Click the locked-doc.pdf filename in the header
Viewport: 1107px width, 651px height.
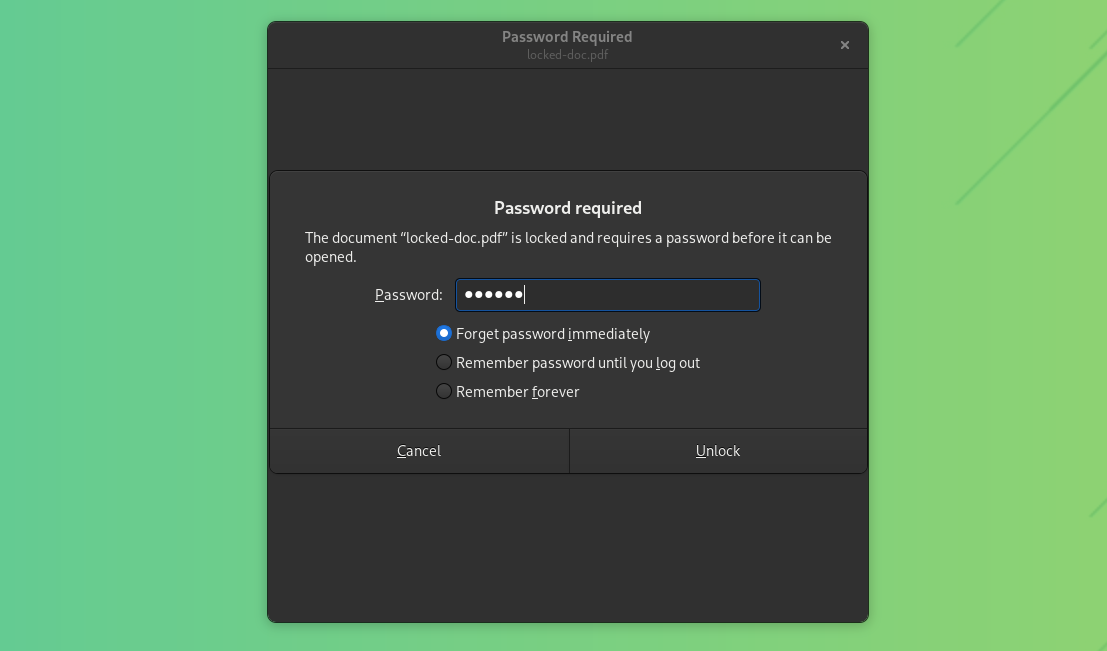point(567,55)
